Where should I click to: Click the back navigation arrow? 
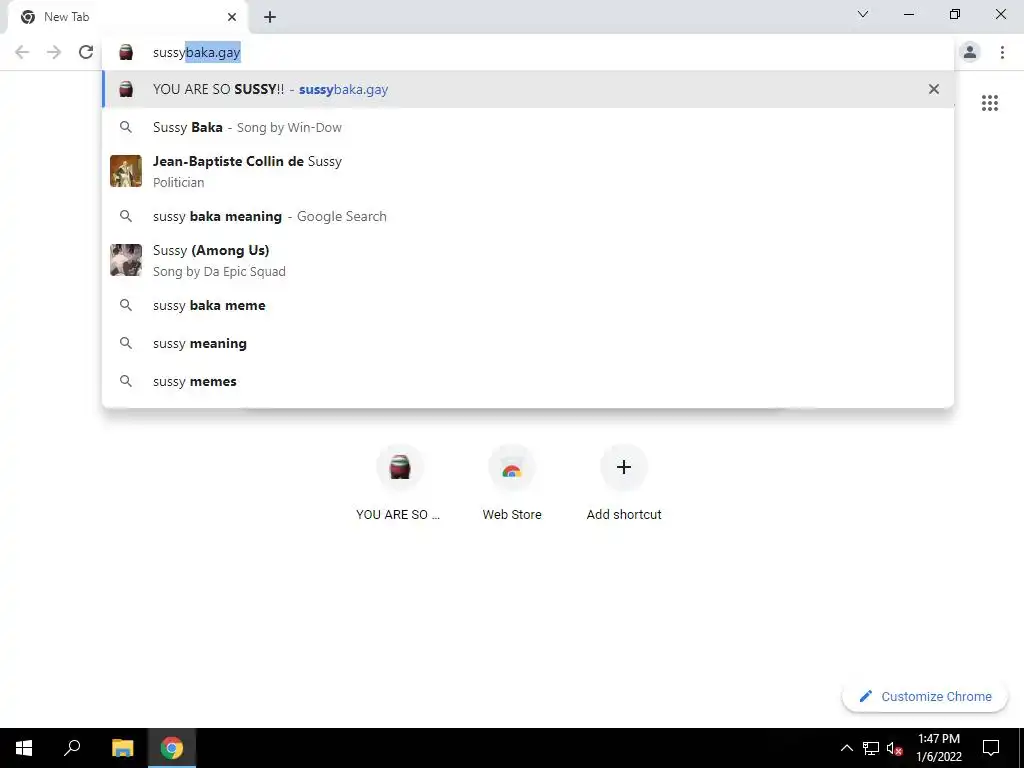point(22,52)
